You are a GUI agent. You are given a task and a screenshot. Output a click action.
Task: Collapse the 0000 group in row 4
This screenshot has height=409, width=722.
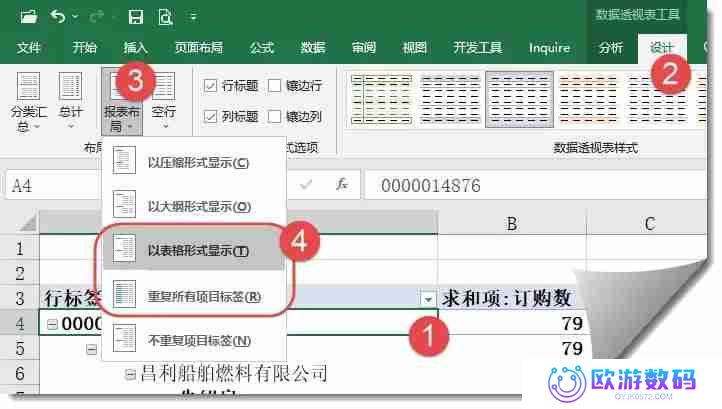click(52, 324)
